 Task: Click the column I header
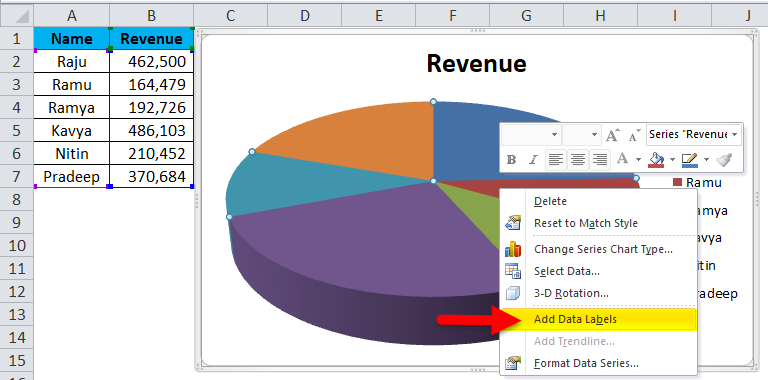[x=674, y=16]
